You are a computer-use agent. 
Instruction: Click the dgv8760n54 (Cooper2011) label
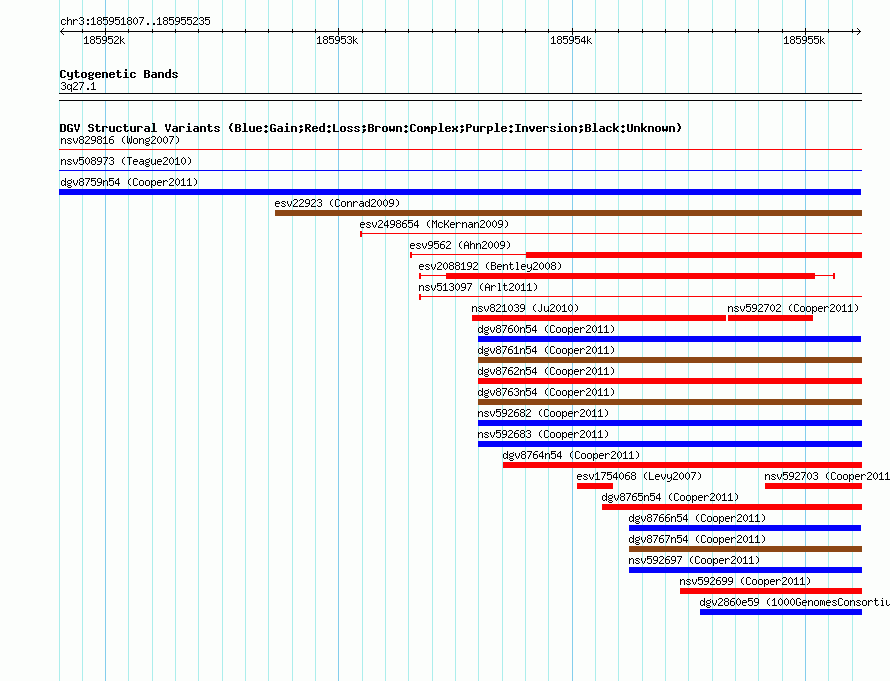546,329
